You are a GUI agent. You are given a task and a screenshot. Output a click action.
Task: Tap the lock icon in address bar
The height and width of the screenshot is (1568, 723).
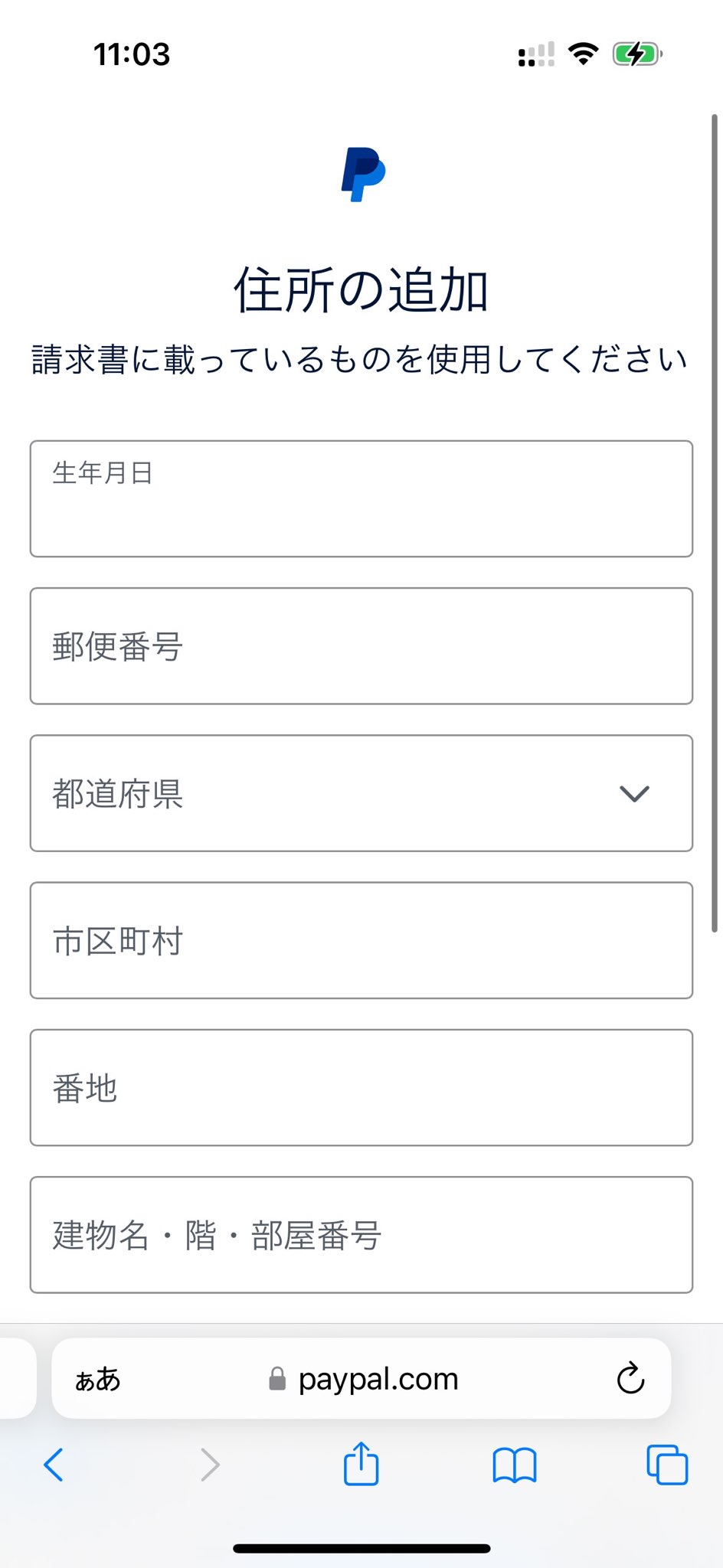(277, 1380)
